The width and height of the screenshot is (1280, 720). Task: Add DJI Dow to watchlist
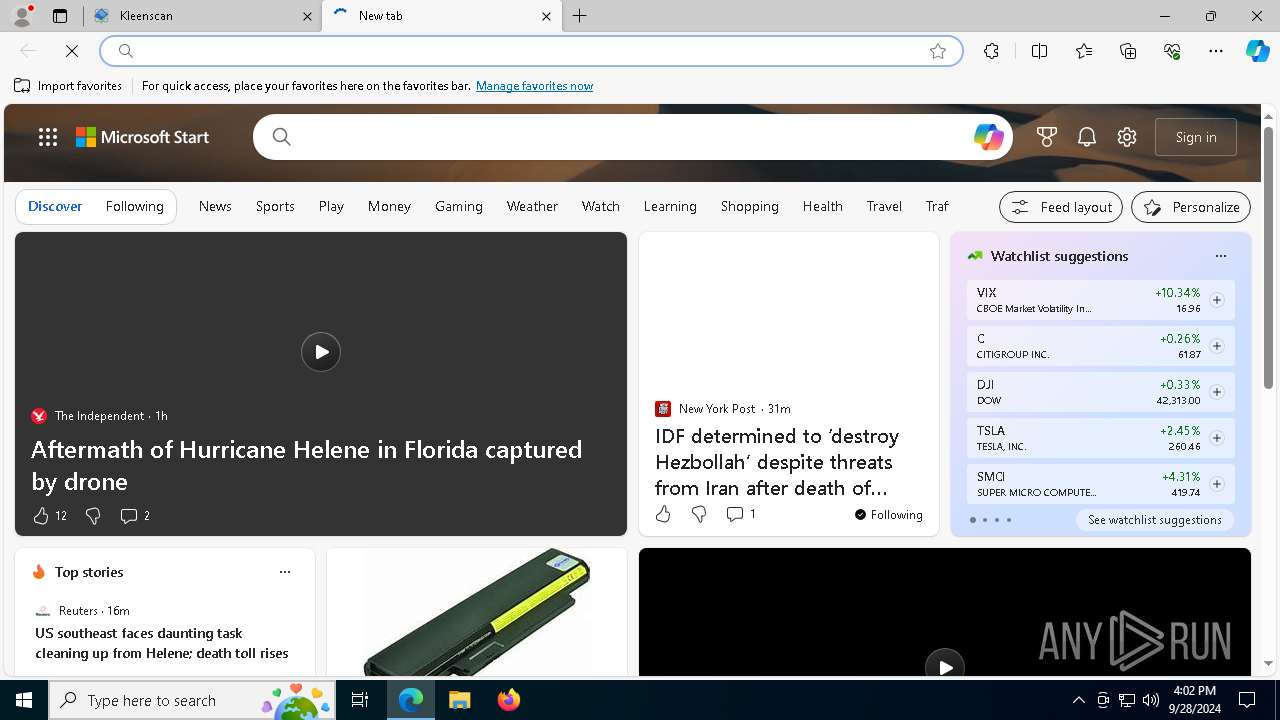point(1217,392)
